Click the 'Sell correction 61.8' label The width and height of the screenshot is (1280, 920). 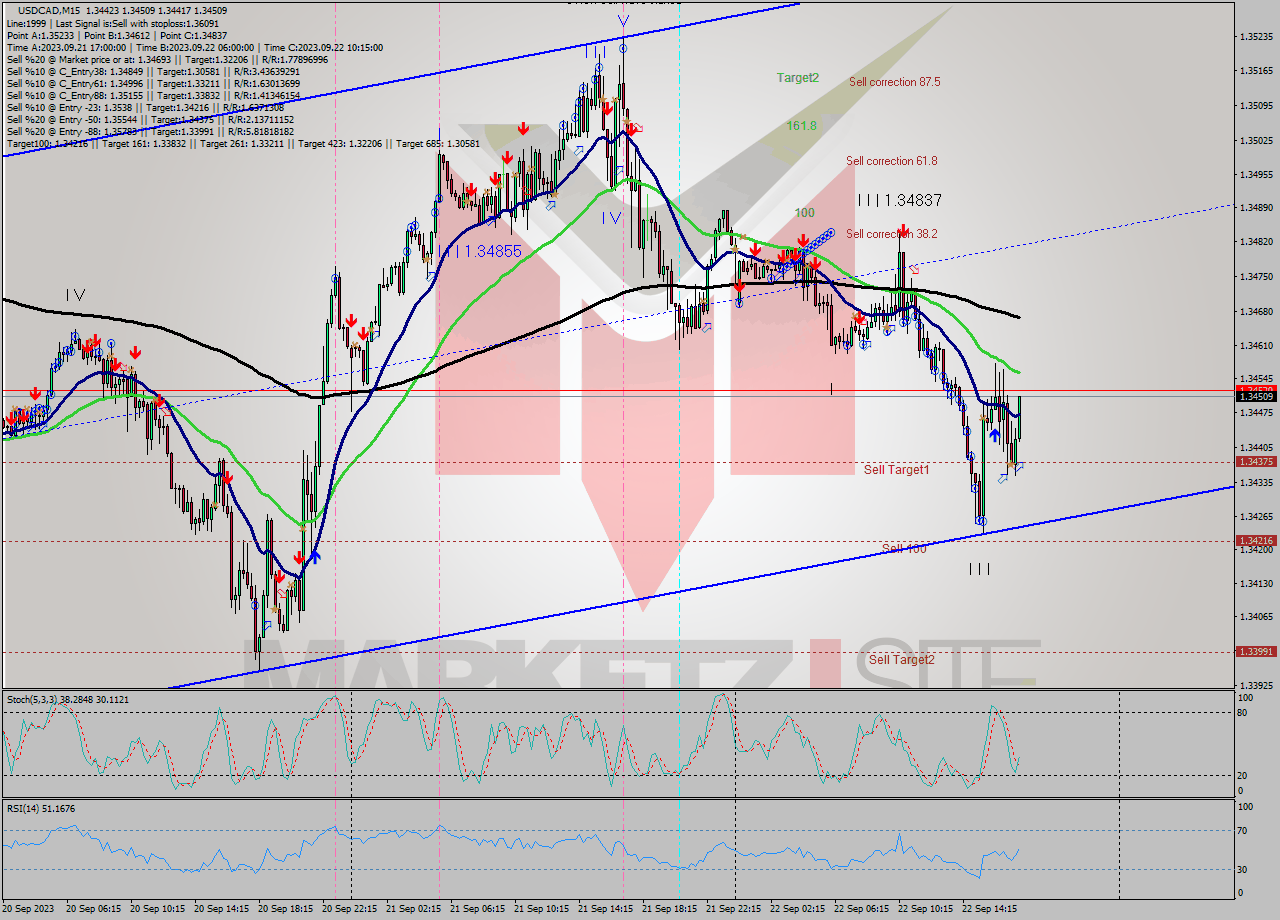click(891, 161)
